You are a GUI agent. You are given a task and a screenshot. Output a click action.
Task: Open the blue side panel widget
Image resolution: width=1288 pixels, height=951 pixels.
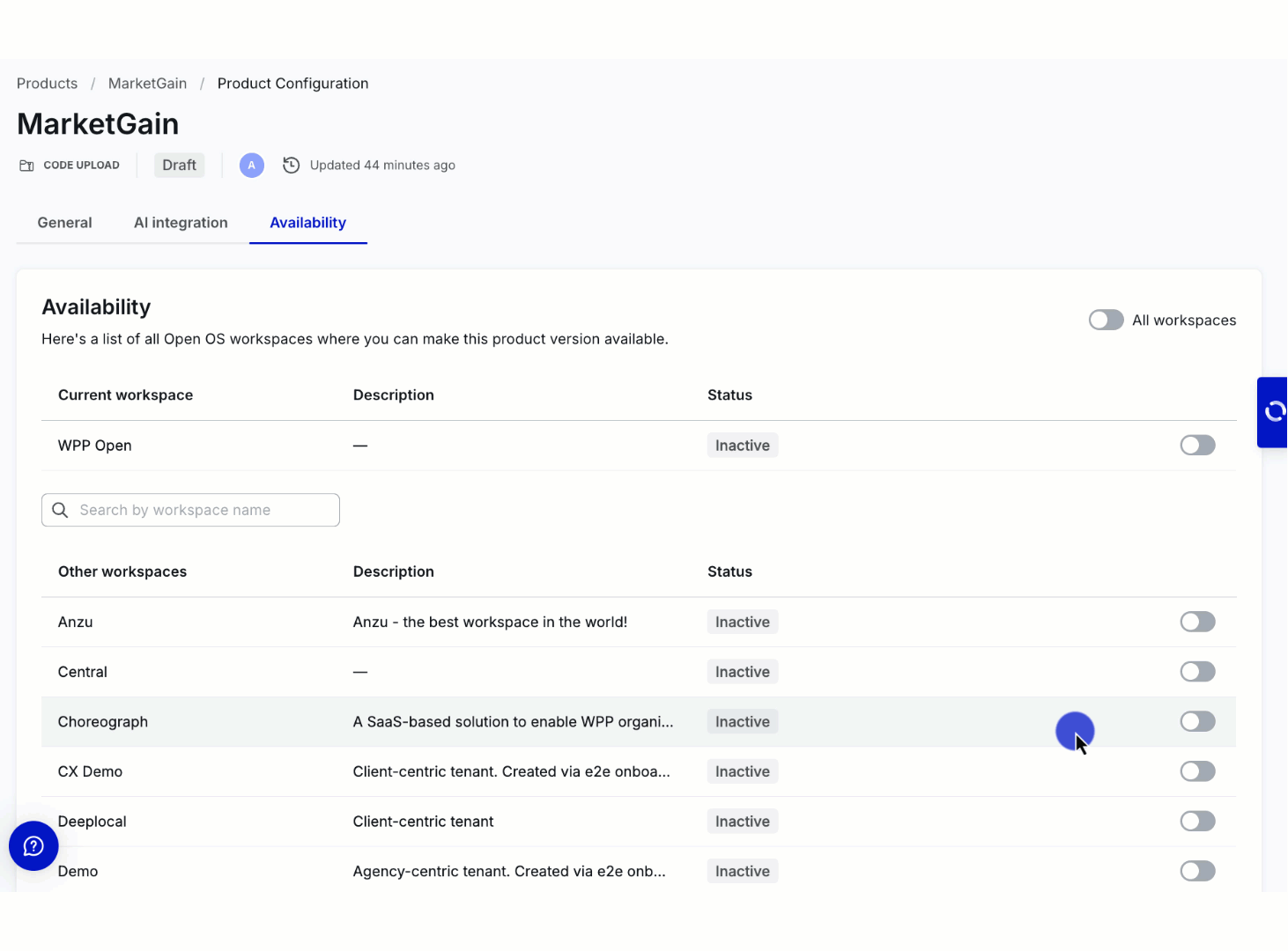[x=1273, y=412]
